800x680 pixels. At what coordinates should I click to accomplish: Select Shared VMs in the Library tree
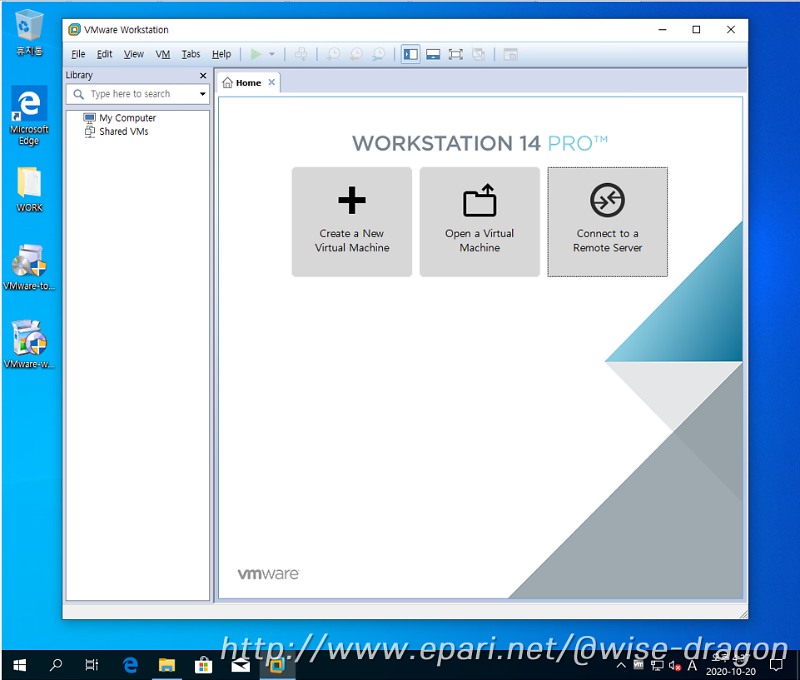click(116, 132)
